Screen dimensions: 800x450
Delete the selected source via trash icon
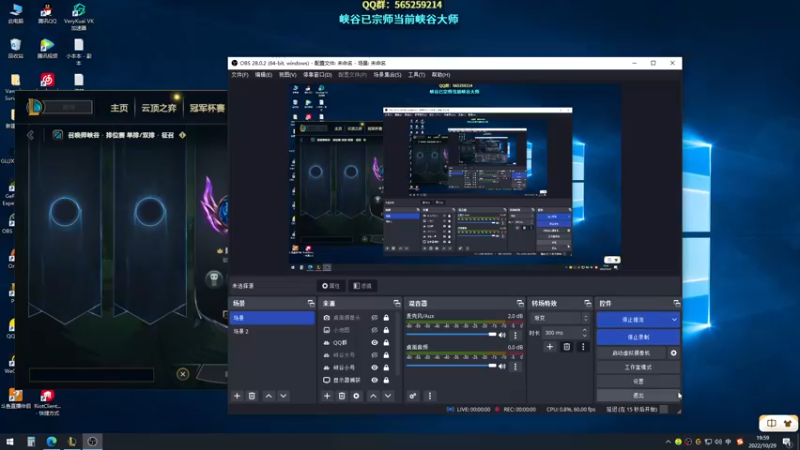(x=342, y=396)
